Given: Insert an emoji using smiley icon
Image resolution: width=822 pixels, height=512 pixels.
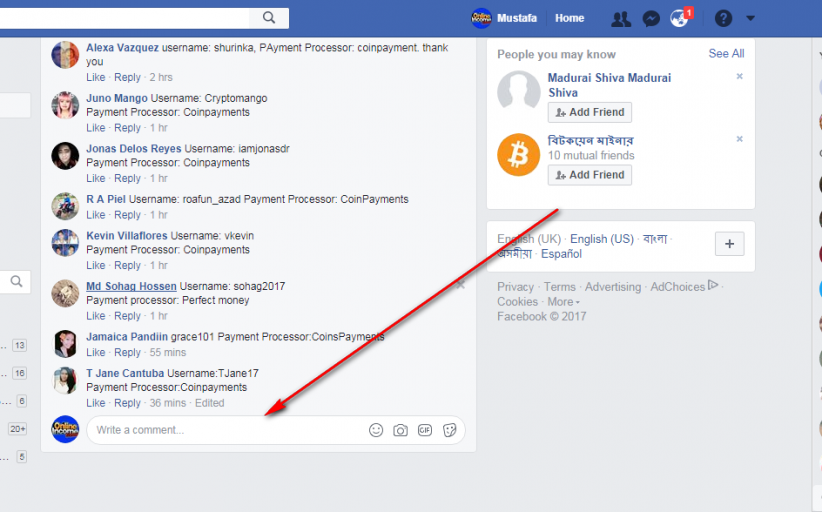Looking at the screenshot, I should [376, 430].
